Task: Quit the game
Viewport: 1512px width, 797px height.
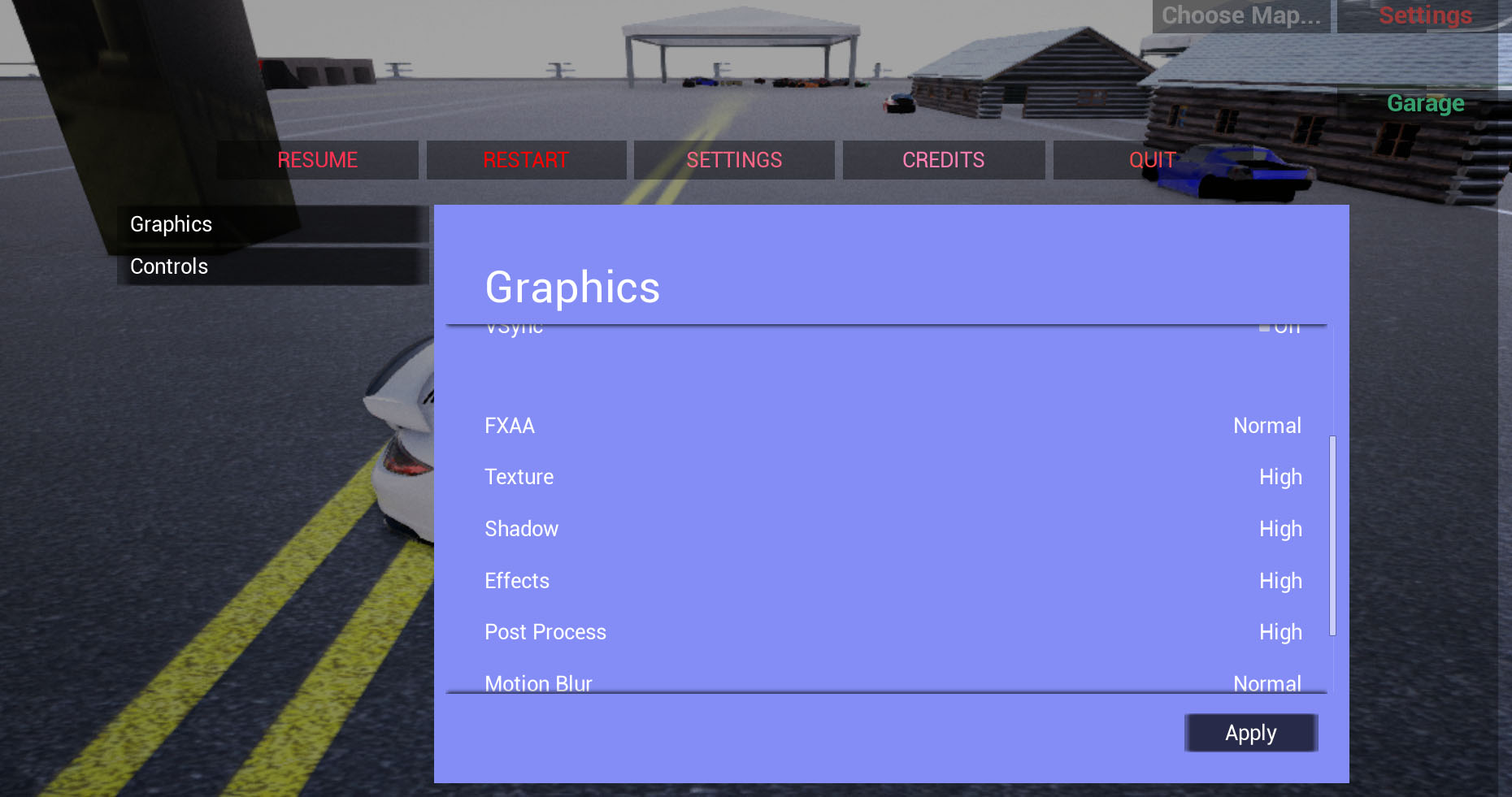Action: pos(1152,159)
